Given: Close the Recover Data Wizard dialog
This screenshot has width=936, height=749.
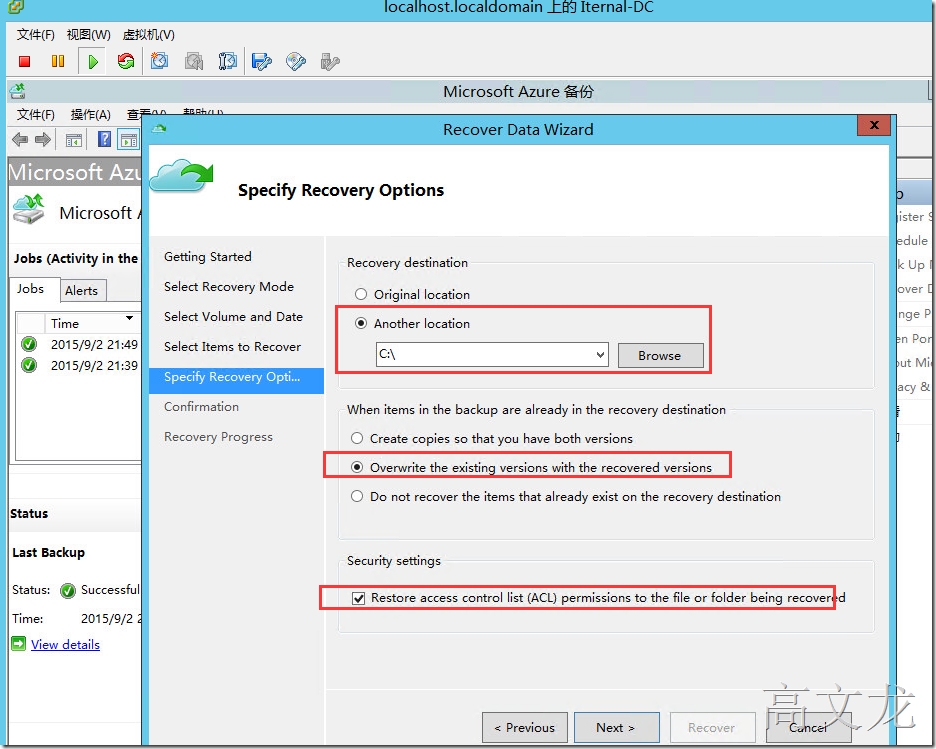Looking at the screenshot, I should click(x=875, y=125).
